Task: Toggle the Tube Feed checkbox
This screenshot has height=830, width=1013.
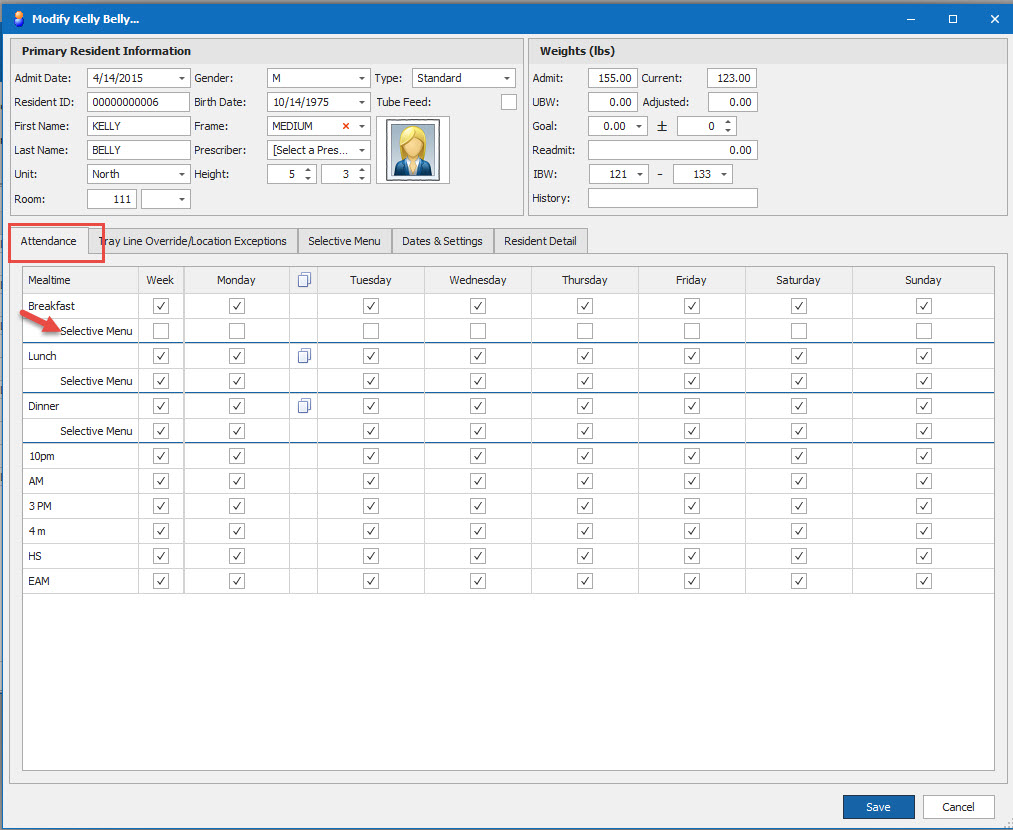Action: (509, 102)
